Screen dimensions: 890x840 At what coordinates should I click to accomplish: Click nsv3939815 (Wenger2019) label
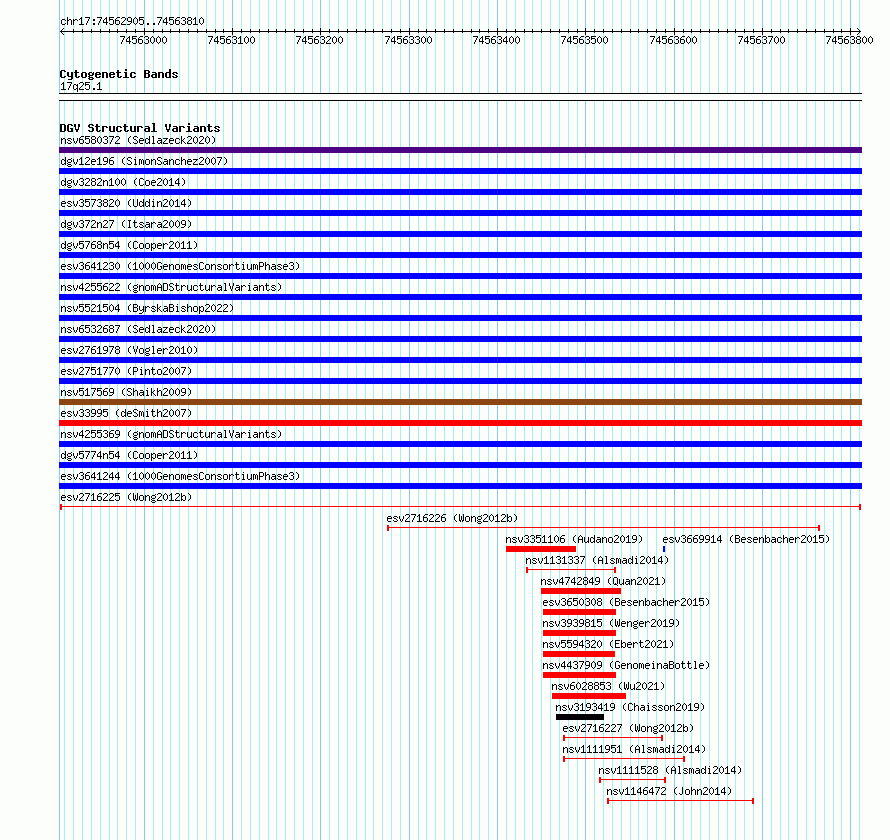[x=611, y=623]
